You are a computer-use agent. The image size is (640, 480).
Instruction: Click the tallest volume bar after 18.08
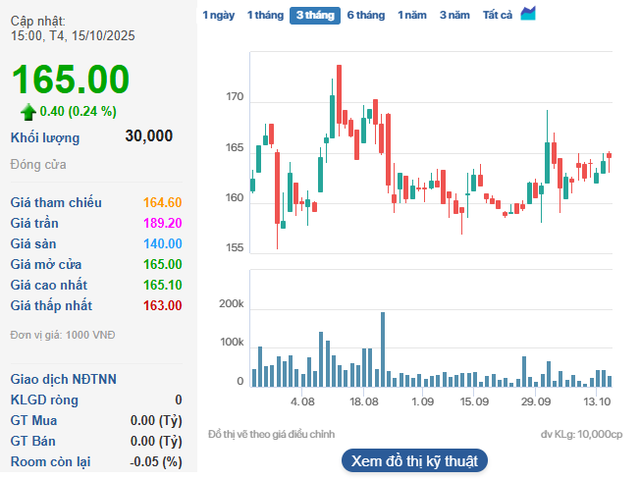(x=382, y=349)
